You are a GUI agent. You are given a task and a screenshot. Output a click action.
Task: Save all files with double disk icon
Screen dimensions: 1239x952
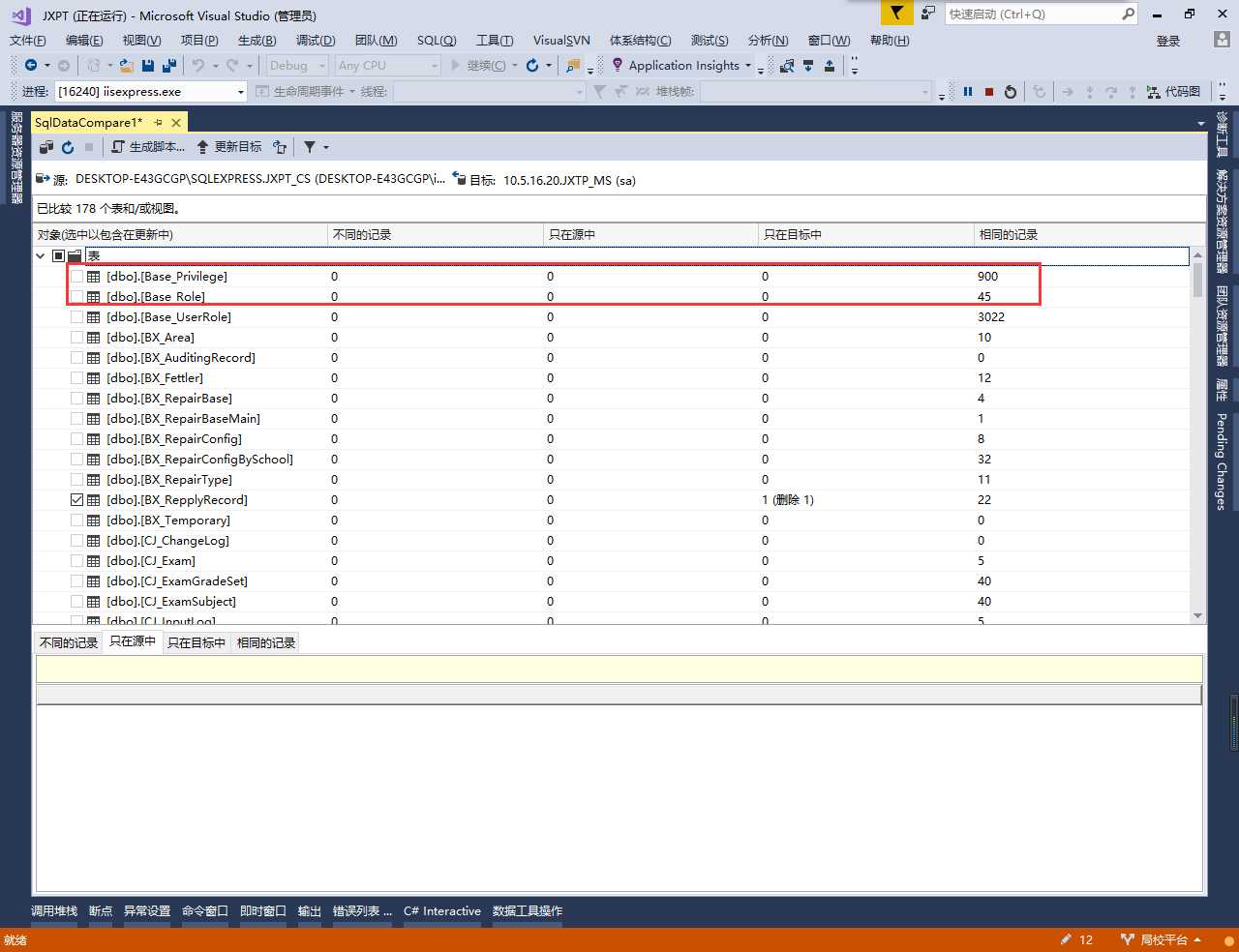169,65
